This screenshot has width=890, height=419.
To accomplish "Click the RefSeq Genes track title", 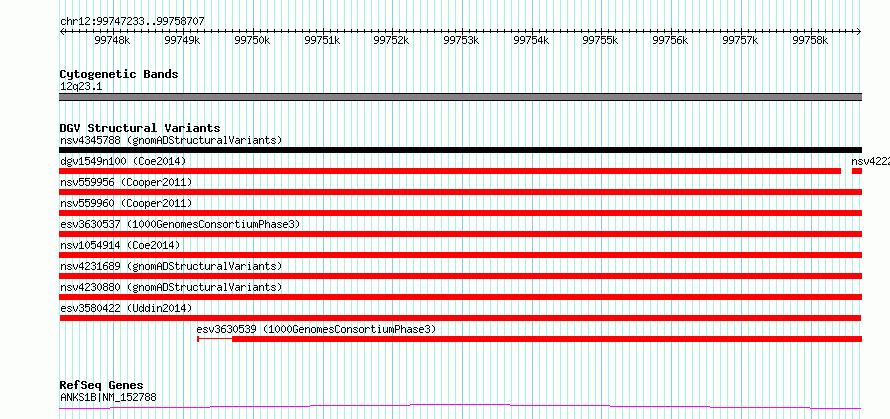I will click(x=102, y=386).
